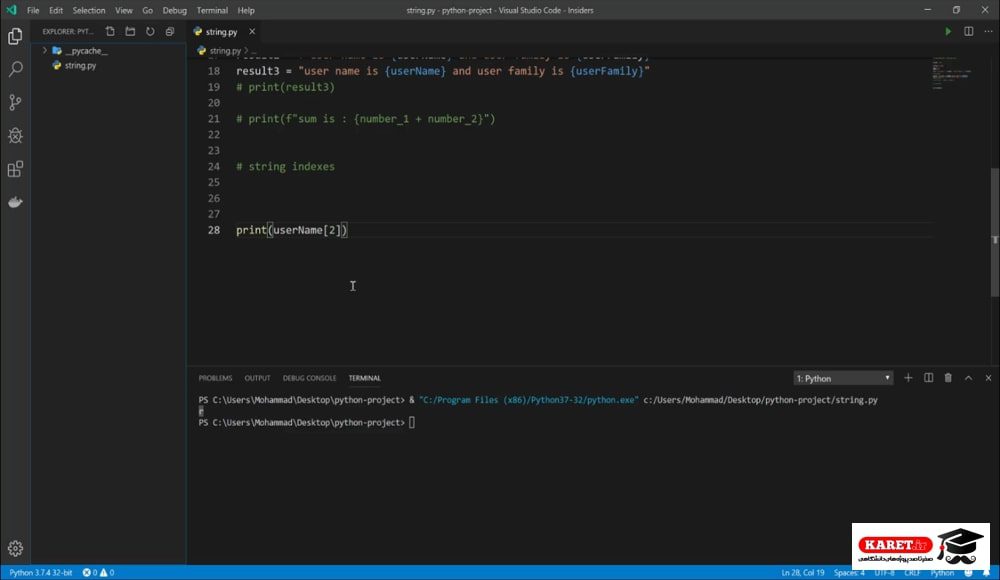Open the Debug view (bug icon)
This screenshot has height=580, width=1000.
[15, 135]
